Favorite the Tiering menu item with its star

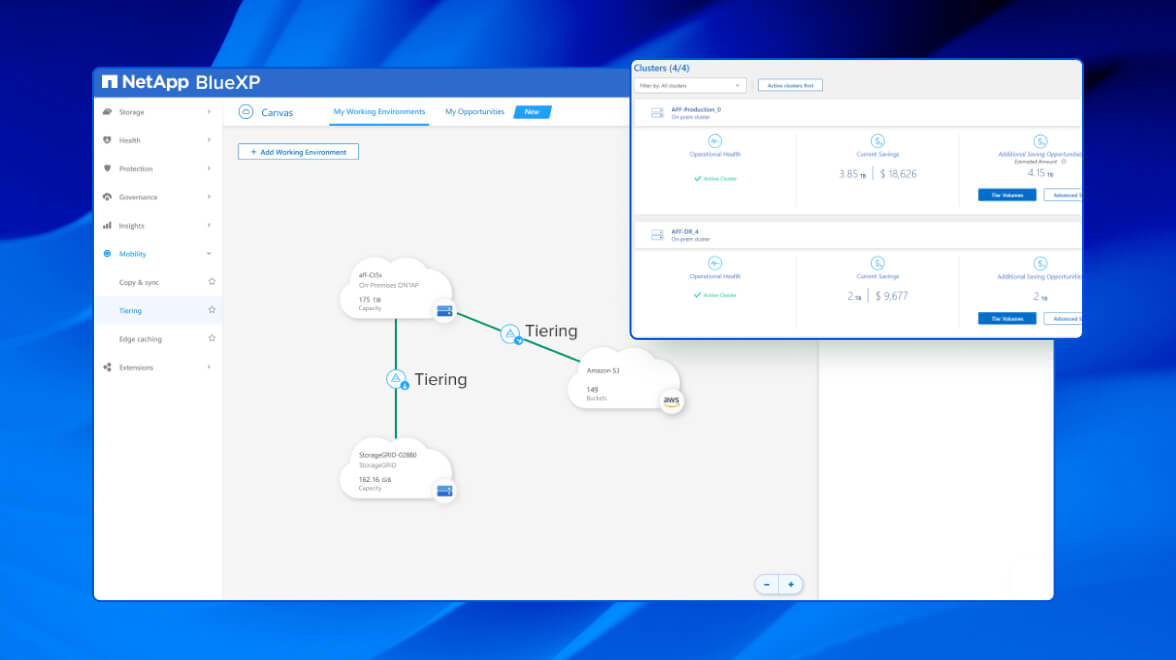point(211,310)
